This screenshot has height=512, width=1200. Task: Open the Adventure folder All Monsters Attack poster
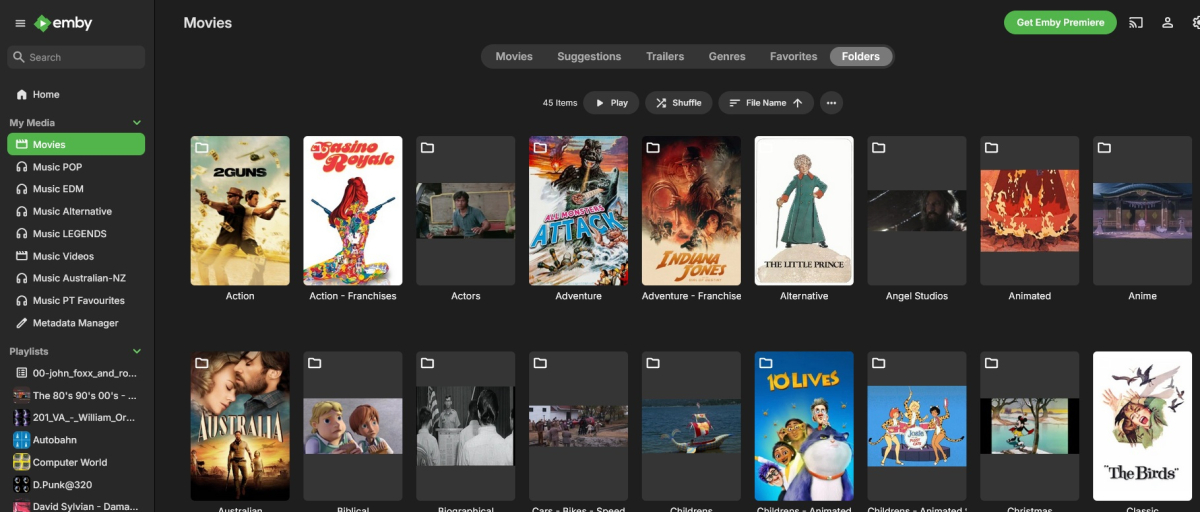point(578,211)
